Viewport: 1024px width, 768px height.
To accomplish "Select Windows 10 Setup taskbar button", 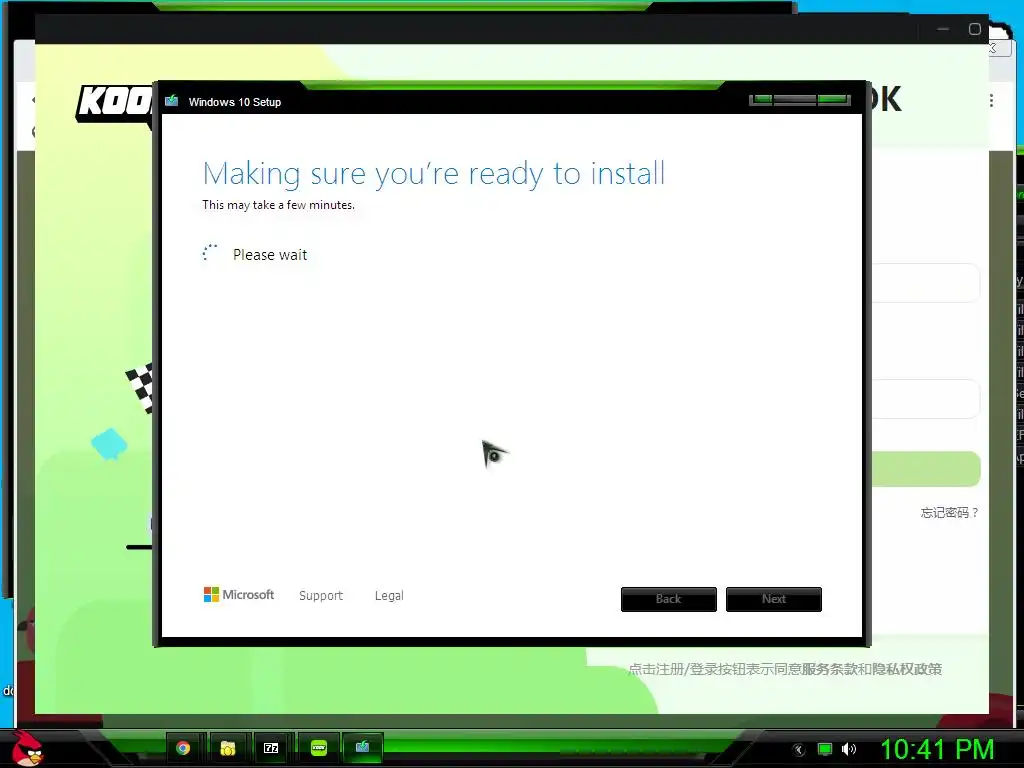I will [x=362, y=747].
